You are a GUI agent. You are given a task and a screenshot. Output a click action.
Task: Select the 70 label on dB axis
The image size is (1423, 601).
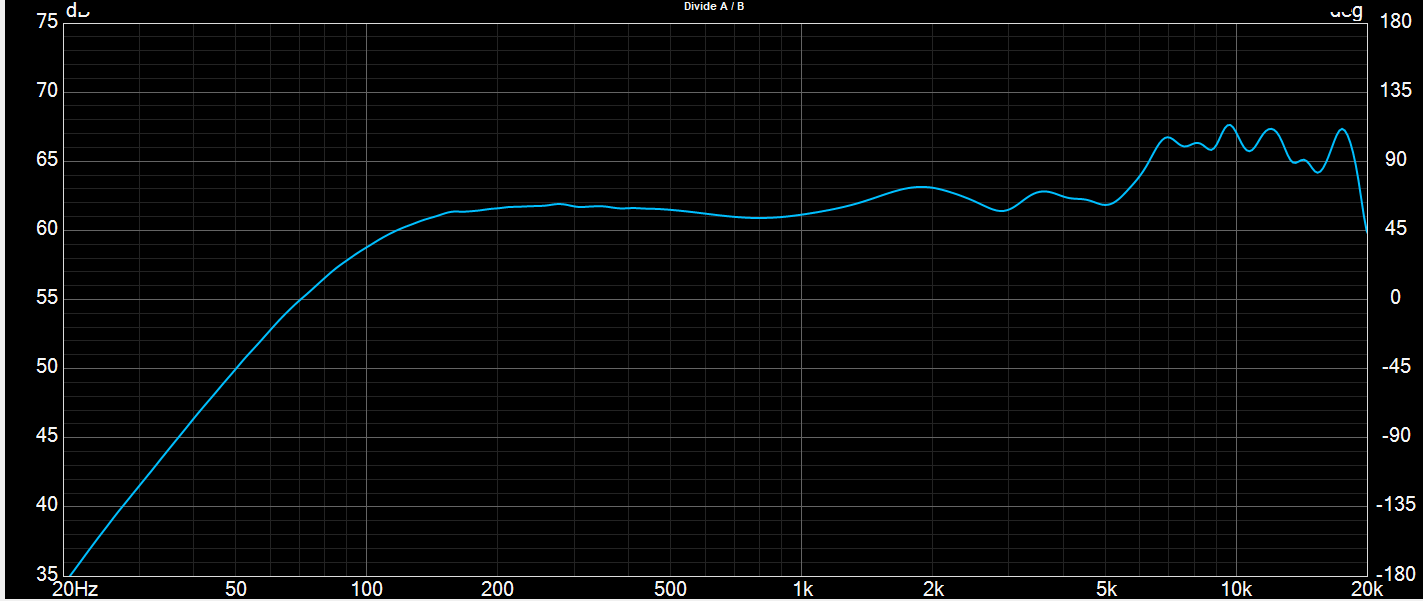(x=46, y=92)
